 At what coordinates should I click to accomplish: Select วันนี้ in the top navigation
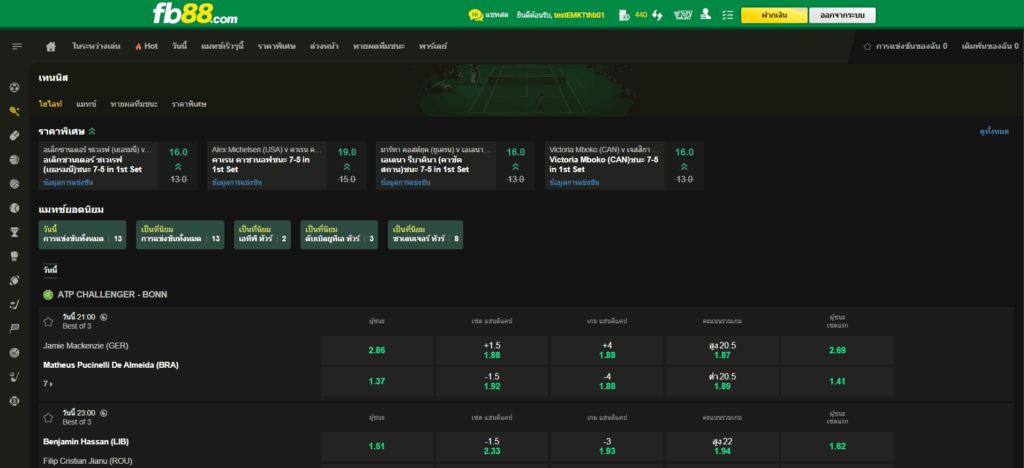(x=180, y=46)
